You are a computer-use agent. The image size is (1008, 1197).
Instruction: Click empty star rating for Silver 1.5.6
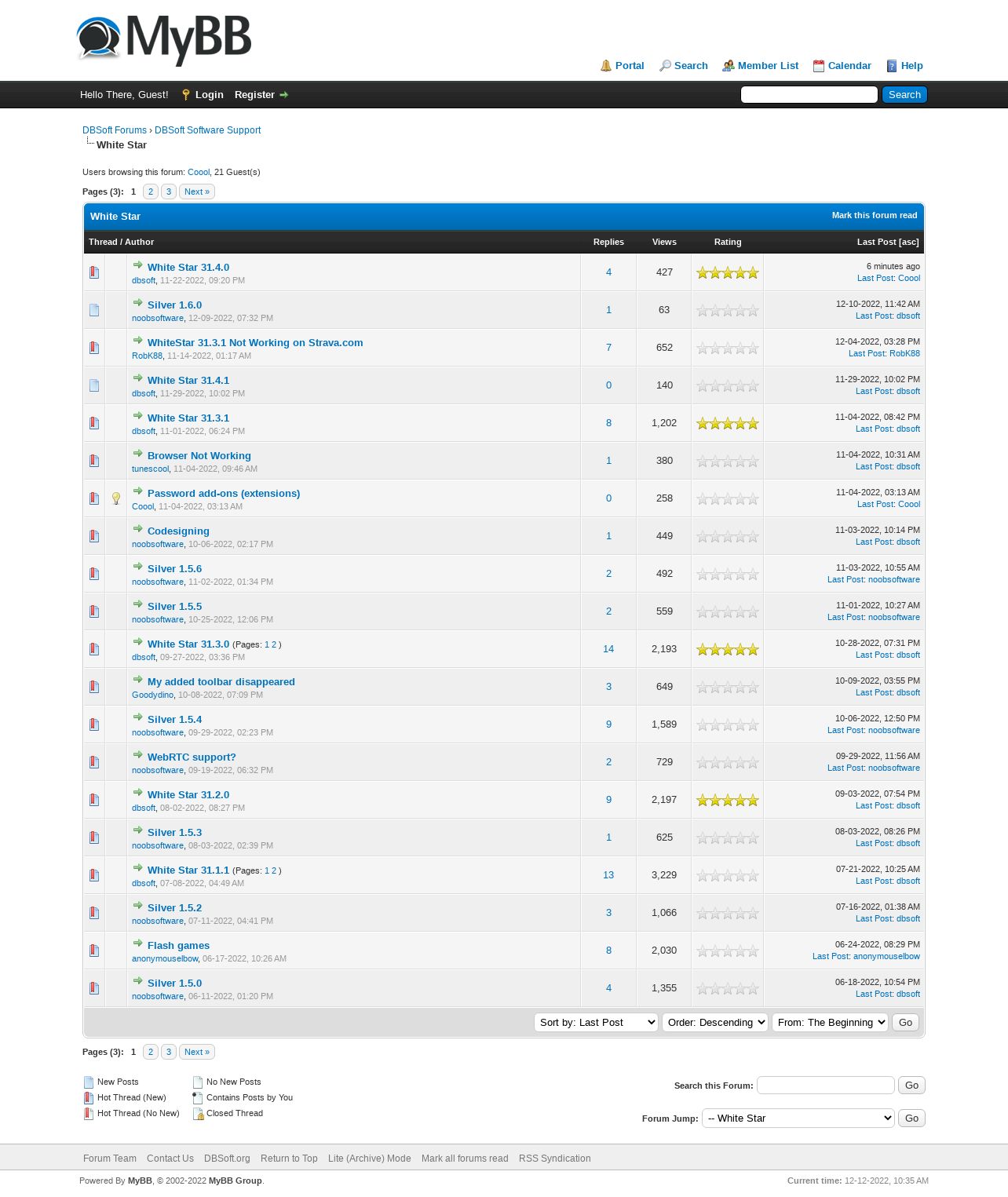coord(728,574)
